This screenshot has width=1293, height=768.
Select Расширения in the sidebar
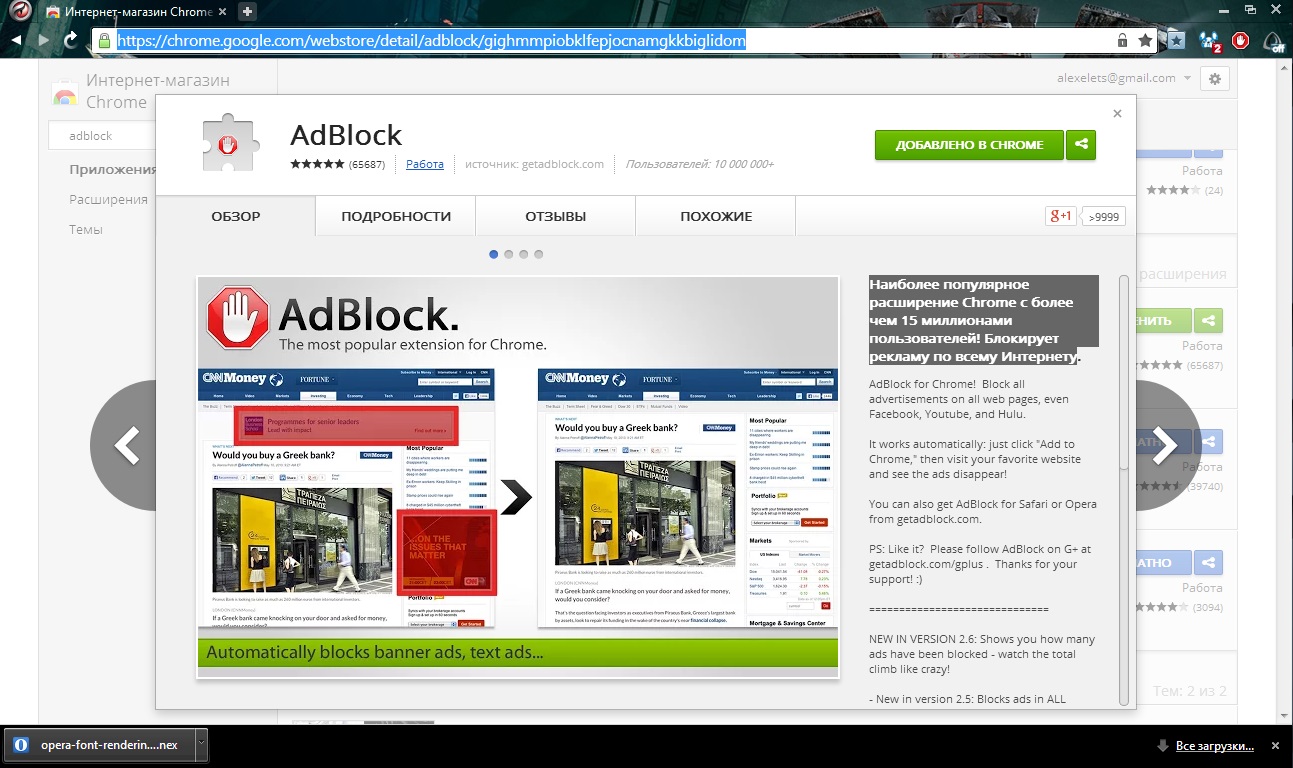coord(108,199)
